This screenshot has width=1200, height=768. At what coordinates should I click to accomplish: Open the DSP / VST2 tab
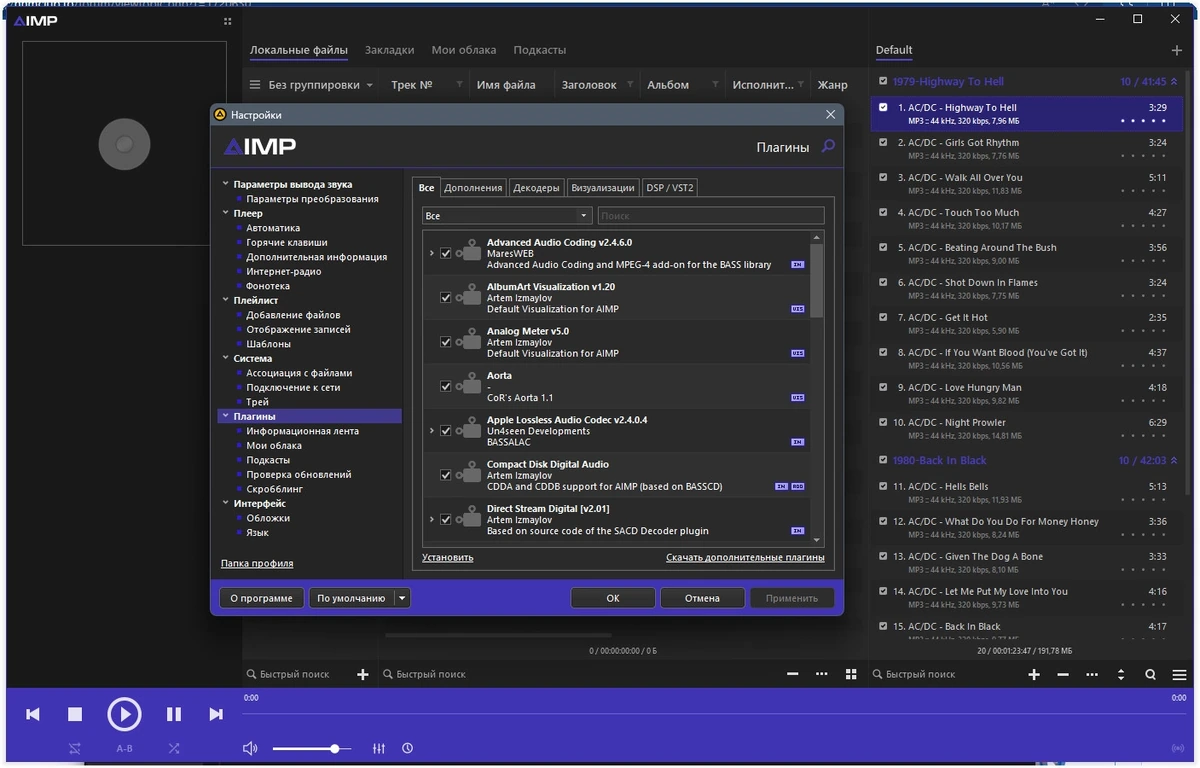[x=670, y=188]
